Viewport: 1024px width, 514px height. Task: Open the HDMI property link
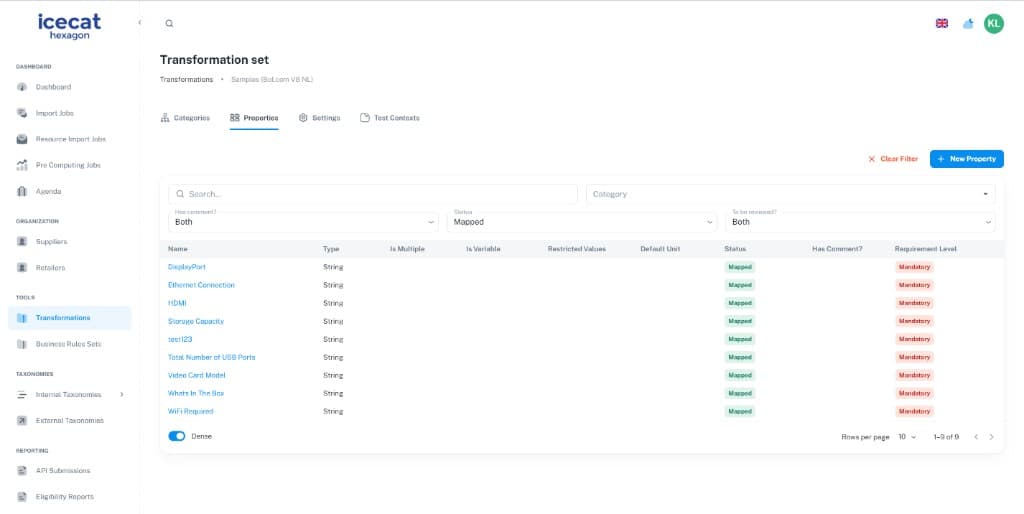(177, 303)
